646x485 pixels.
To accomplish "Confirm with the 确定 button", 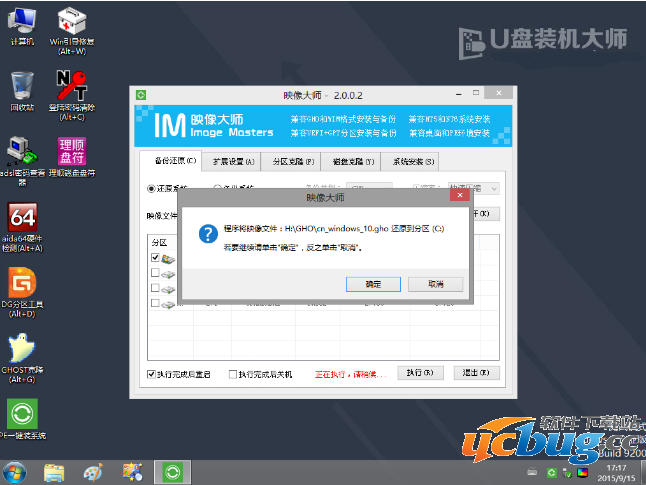I will pyautogui.click(x=373, y=284).
